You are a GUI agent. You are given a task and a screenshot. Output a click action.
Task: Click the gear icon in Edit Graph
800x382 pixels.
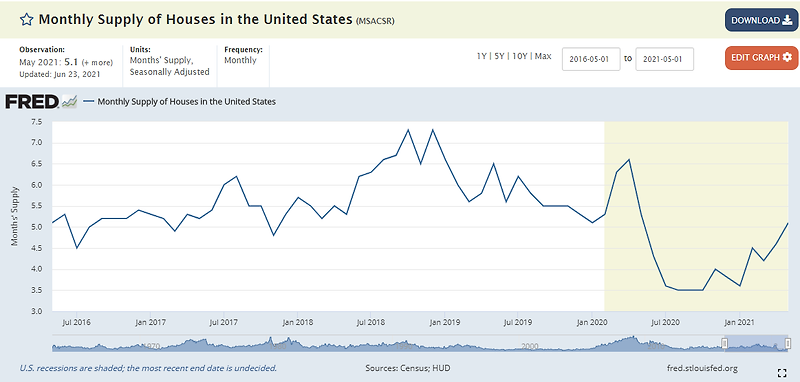click(x=787, y=57)
